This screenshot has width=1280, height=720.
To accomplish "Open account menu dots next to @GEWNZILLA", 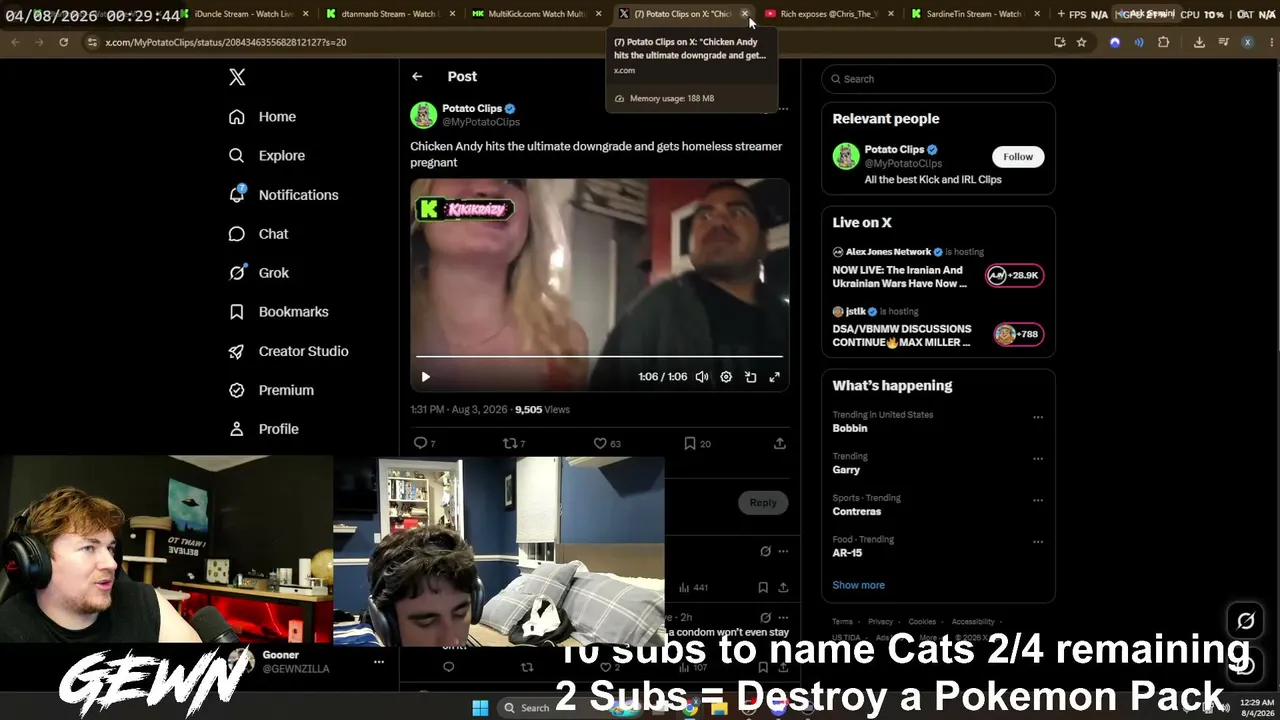I will tap(379, 662).
